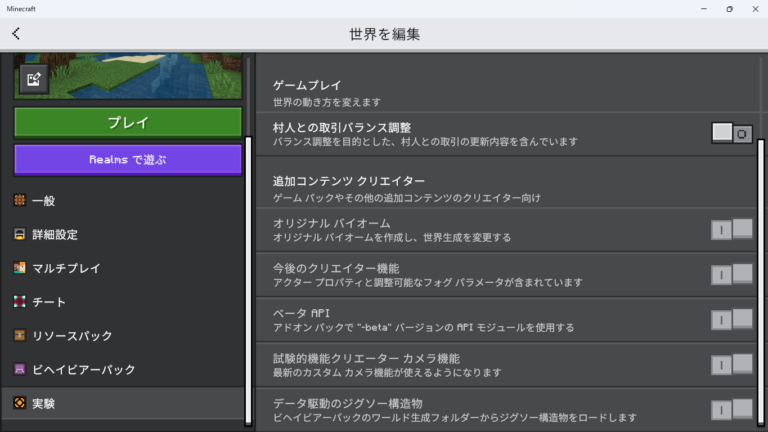Click the 詳細設定 icon in sidebar
This screenshot has height=432, width=768.
(20, 235)
